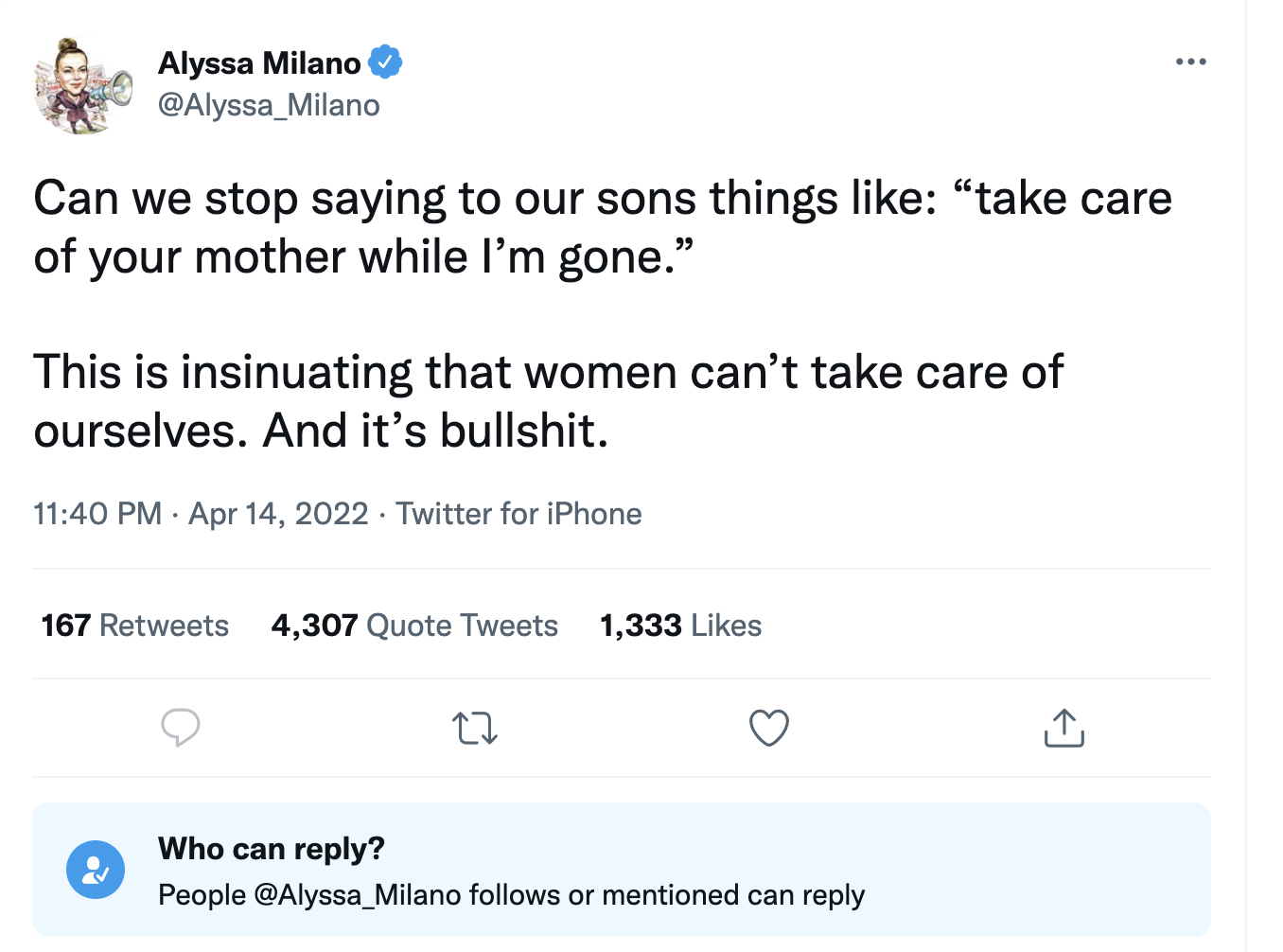Open the three-dot more options menu
This screenshot has width=1283, height=952.
click(x=1190, y=62)
